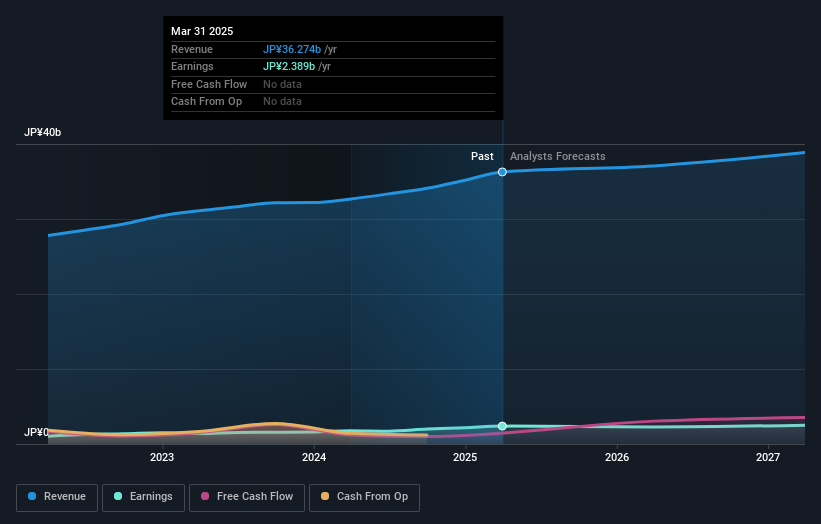Click the JP¥36.274b revenue value
Image resolution: width=821 pixels, height=524 pixels.
(292, 49)
